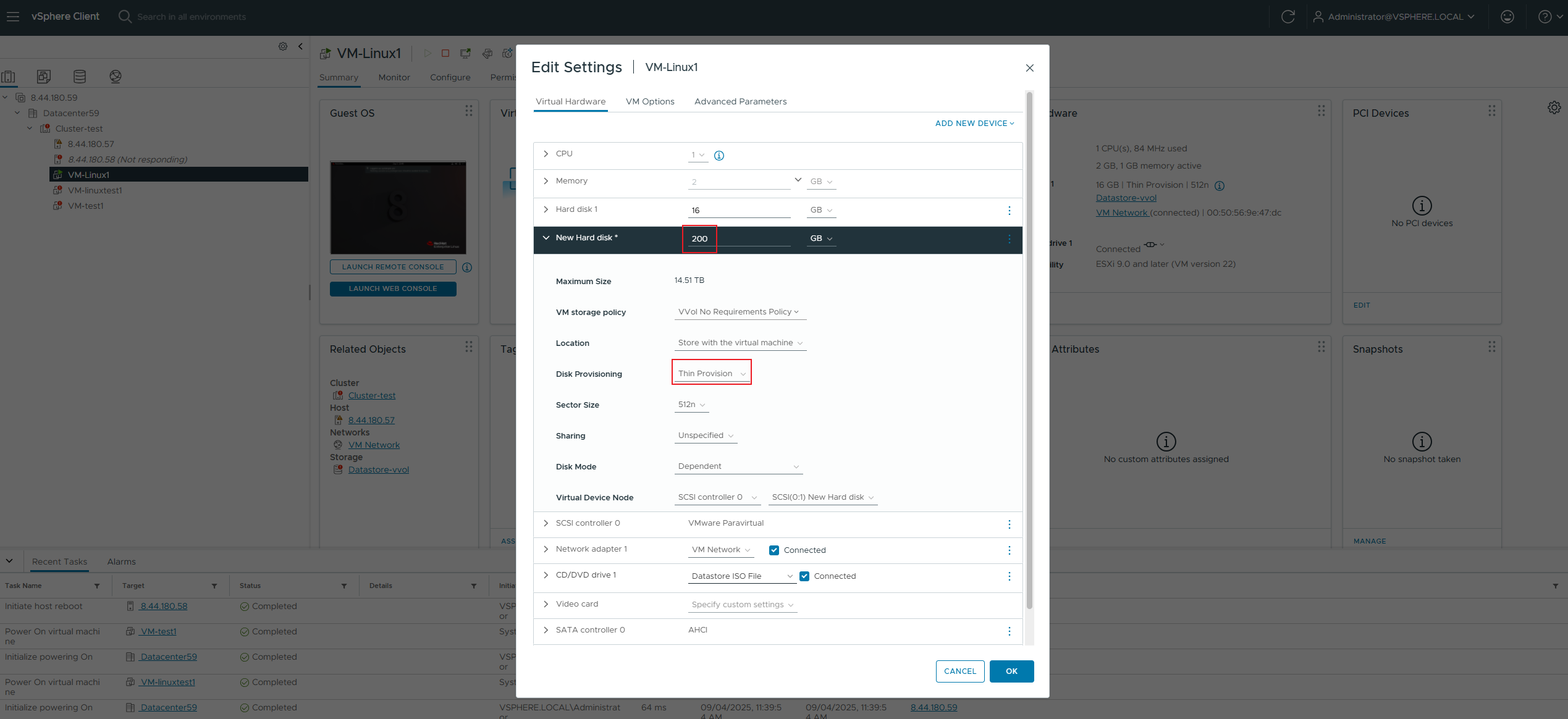Click the VM console thumbnail
The width and height of the screenshot is (1568, 719).
click(398, 208)
